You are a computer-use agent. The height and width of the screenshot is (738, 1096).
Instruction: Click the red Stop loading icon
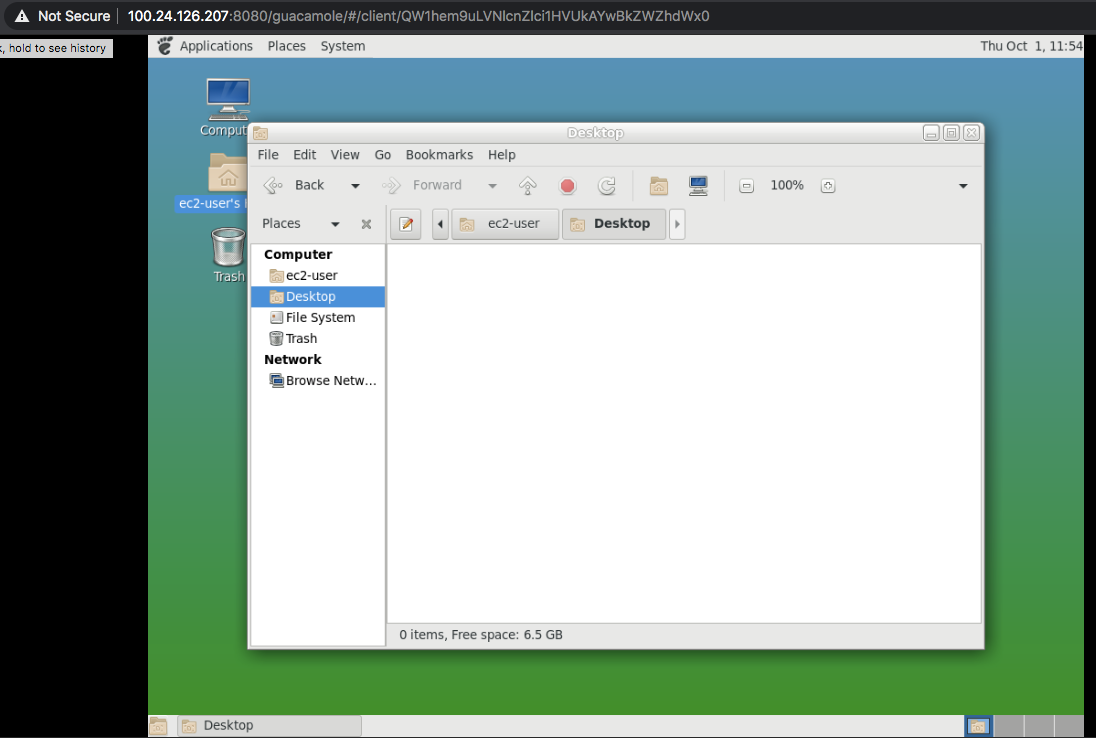568,185
